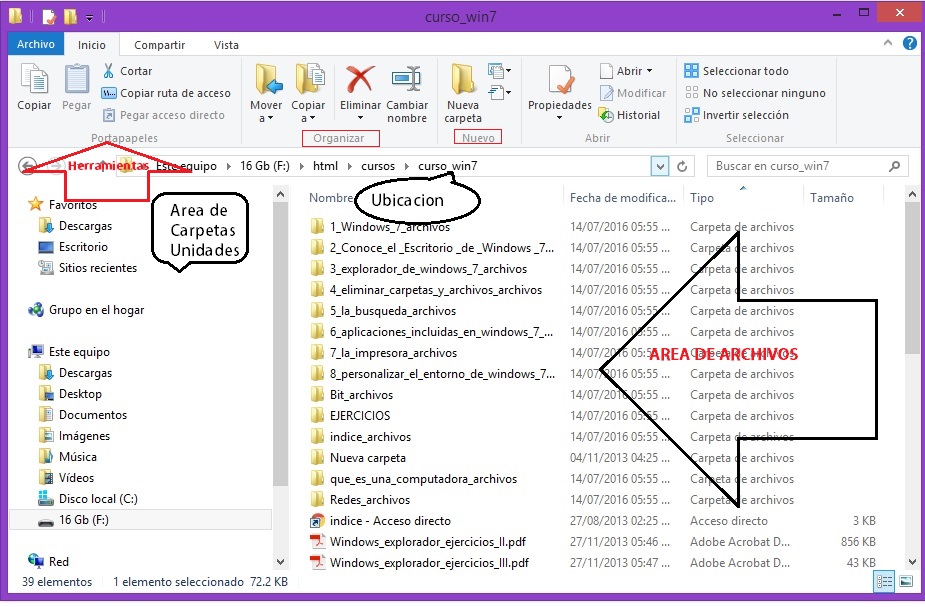Switch to large icons view toggle

point(905,581)
